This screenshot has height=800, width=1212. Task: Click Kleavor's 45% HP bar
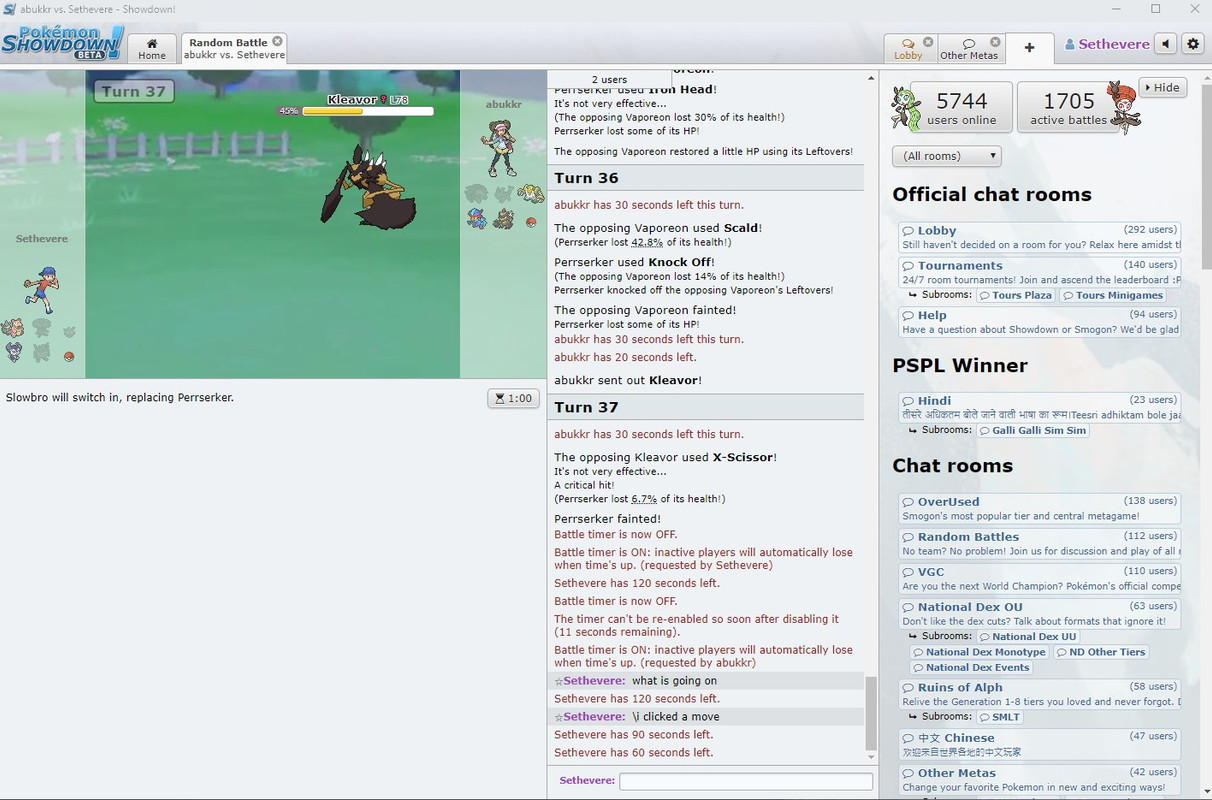click(x=367, y=111)
